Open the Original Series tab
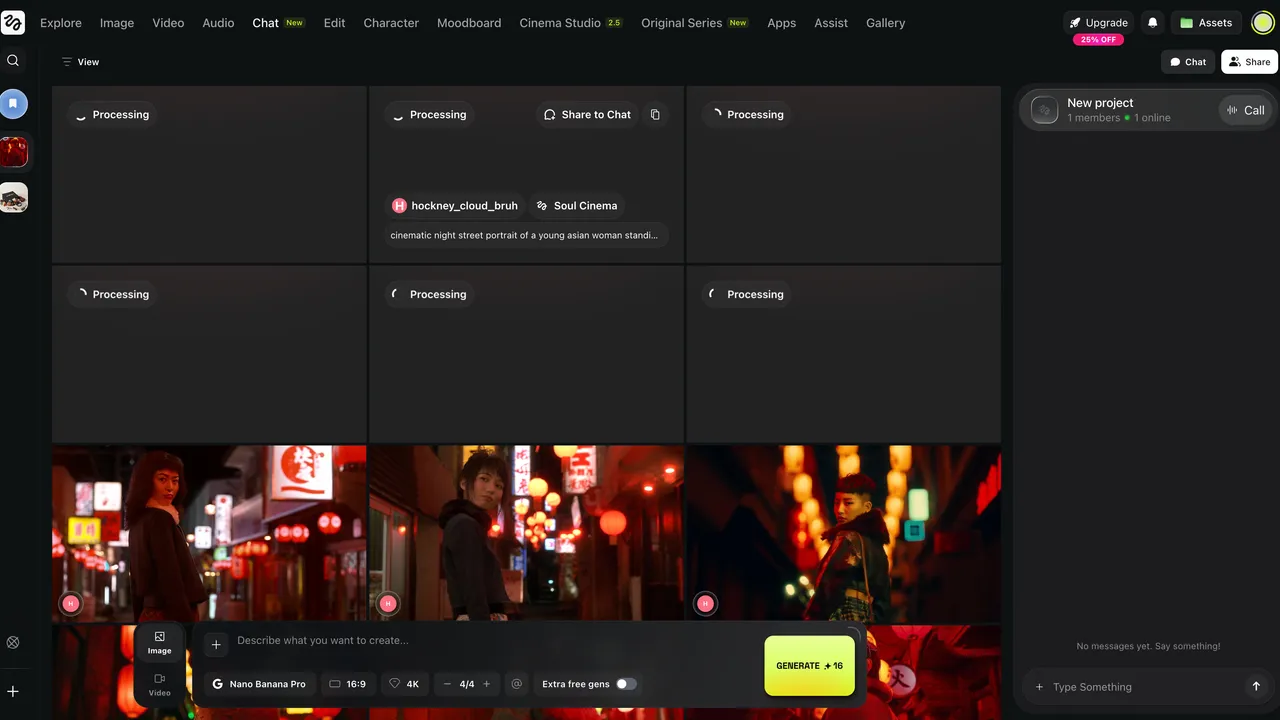1280x720 pixels. coord(695,22)
